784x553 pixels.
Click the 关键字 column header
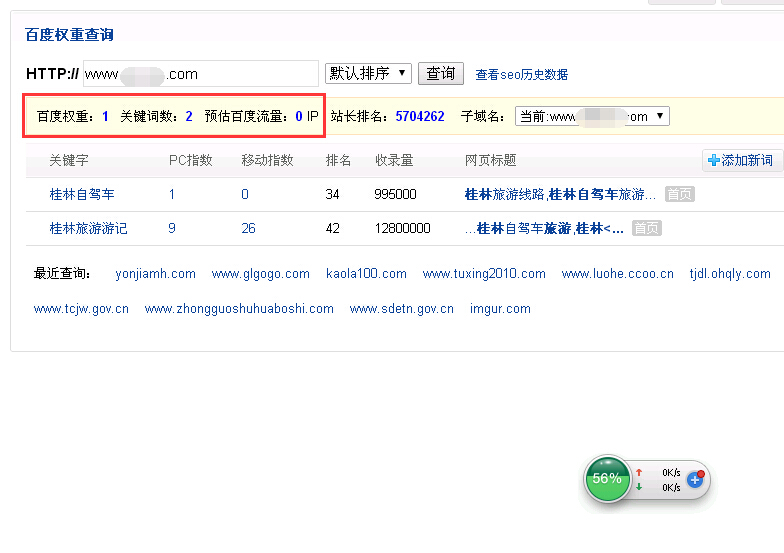pyautogui.click(x=69, y=160)
